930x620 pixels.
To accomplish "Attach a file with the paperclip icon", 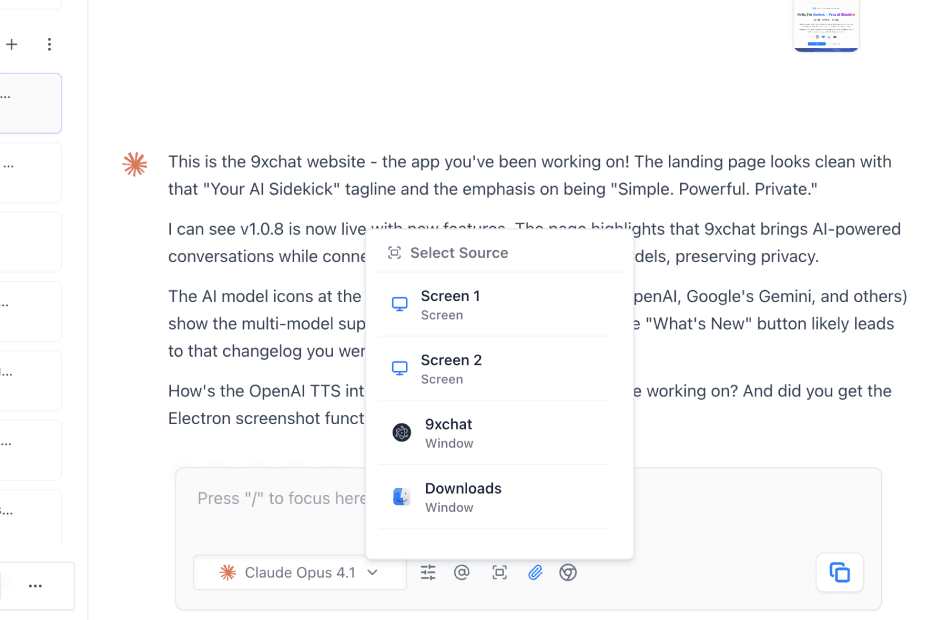I will pos(535,573).
